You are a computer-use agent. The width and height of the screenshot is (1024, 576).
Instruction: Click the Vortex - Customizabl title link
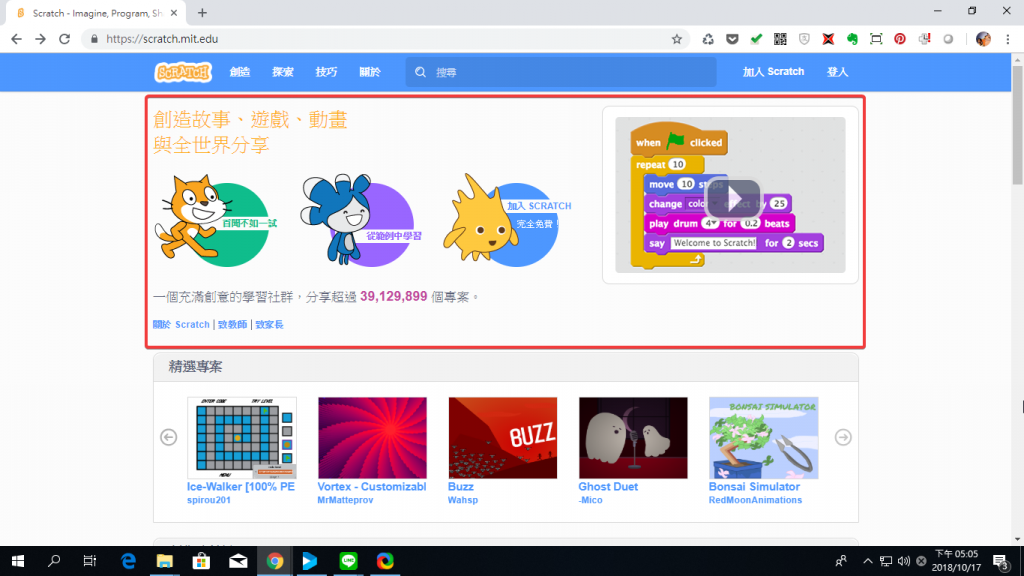tap(372, 487)
